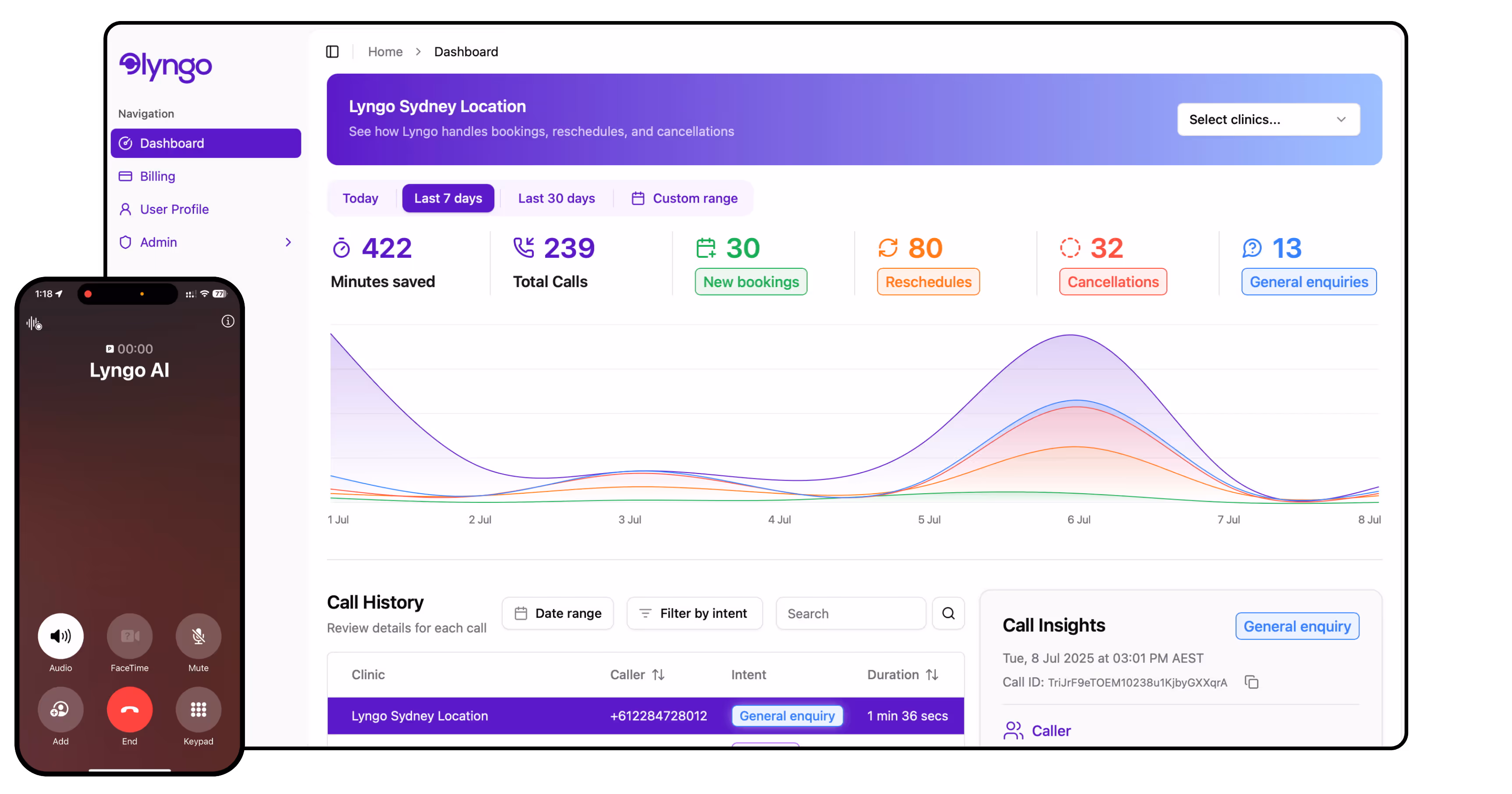Image resolution: width=1512 pixels, height=794 pixels.
Task: Switch to Today tab
Action: (360, 199)
